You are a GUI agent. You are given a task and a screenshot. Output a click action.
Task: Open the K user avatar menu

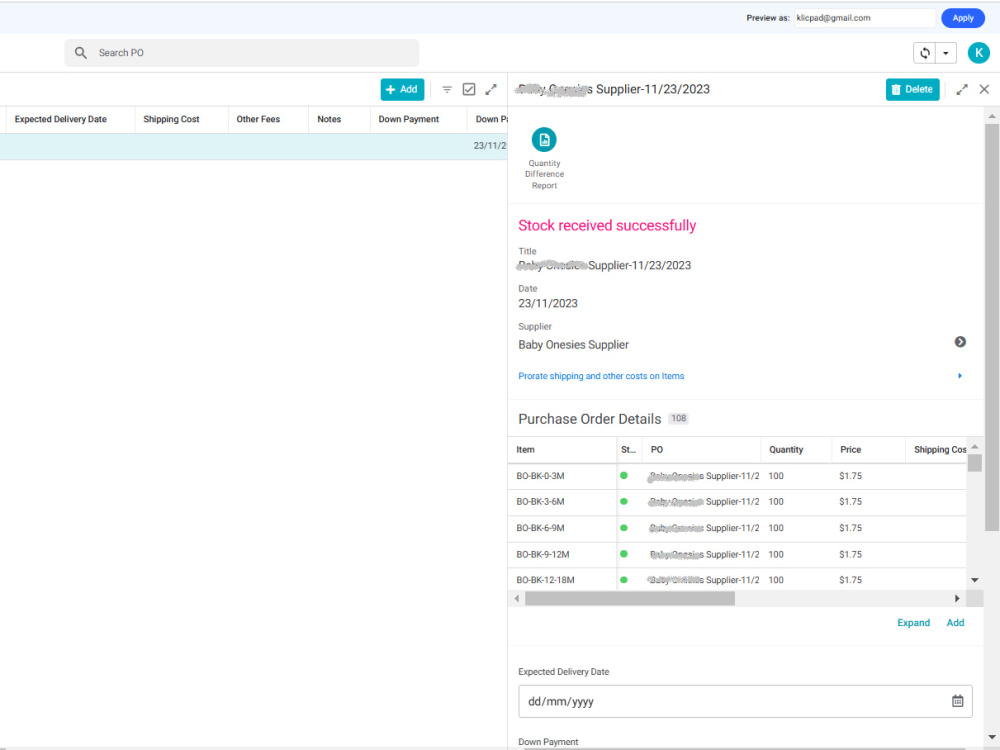click(978, 53)
